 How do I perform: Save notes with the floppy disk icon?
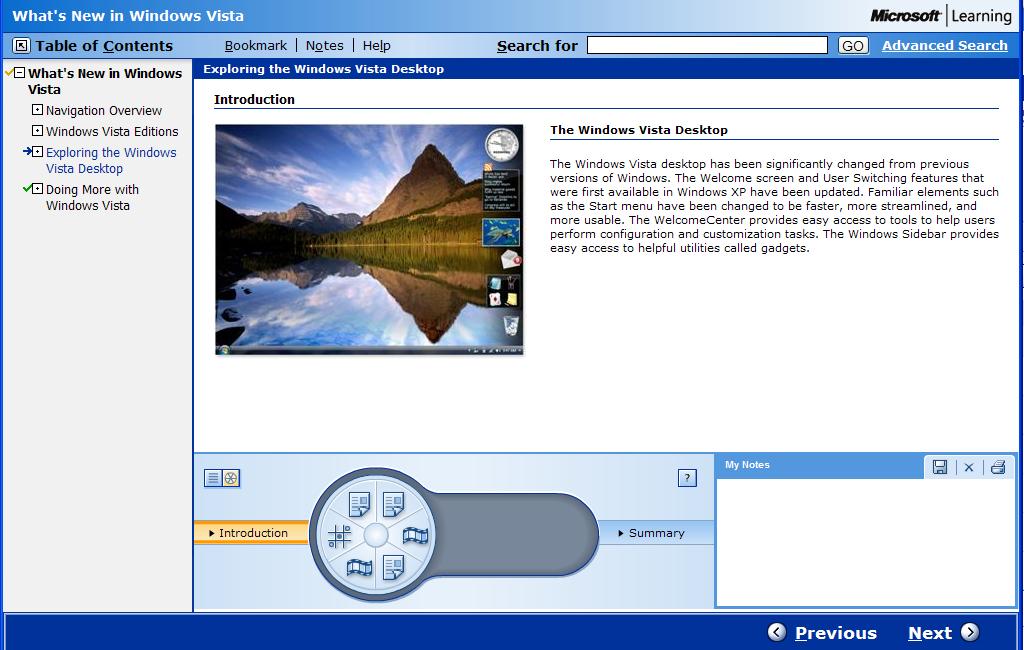click(x=940, y=467)
